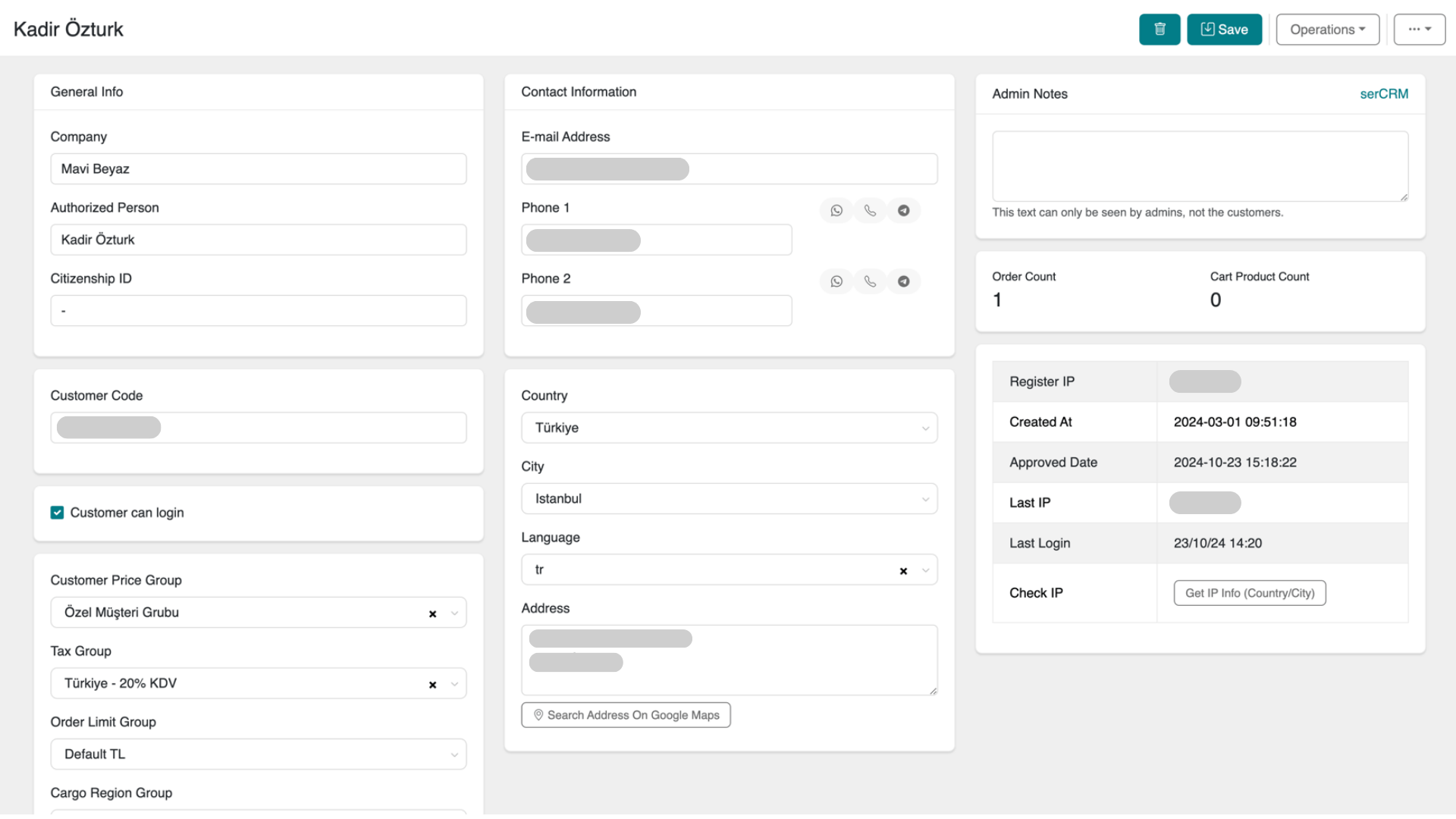
Task: Open the ellipsis options menu
Action: coord(1419,29)
